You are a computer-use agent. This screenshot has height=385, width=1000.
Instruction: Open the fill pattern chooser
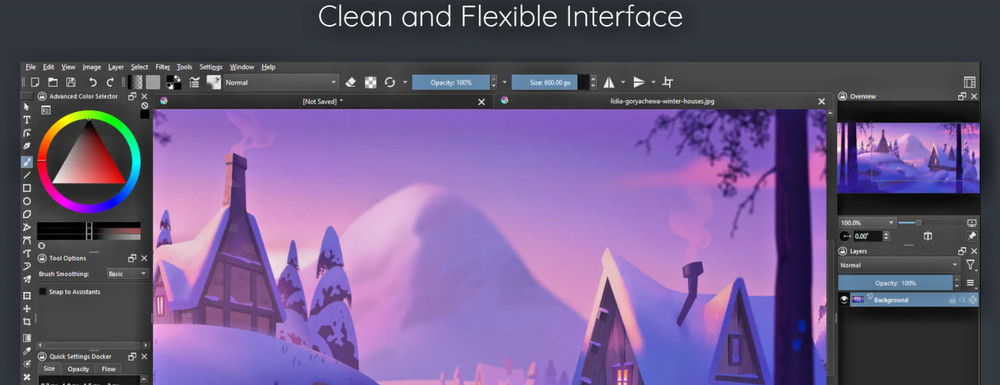pyautogui.click(x=153, y=82)
